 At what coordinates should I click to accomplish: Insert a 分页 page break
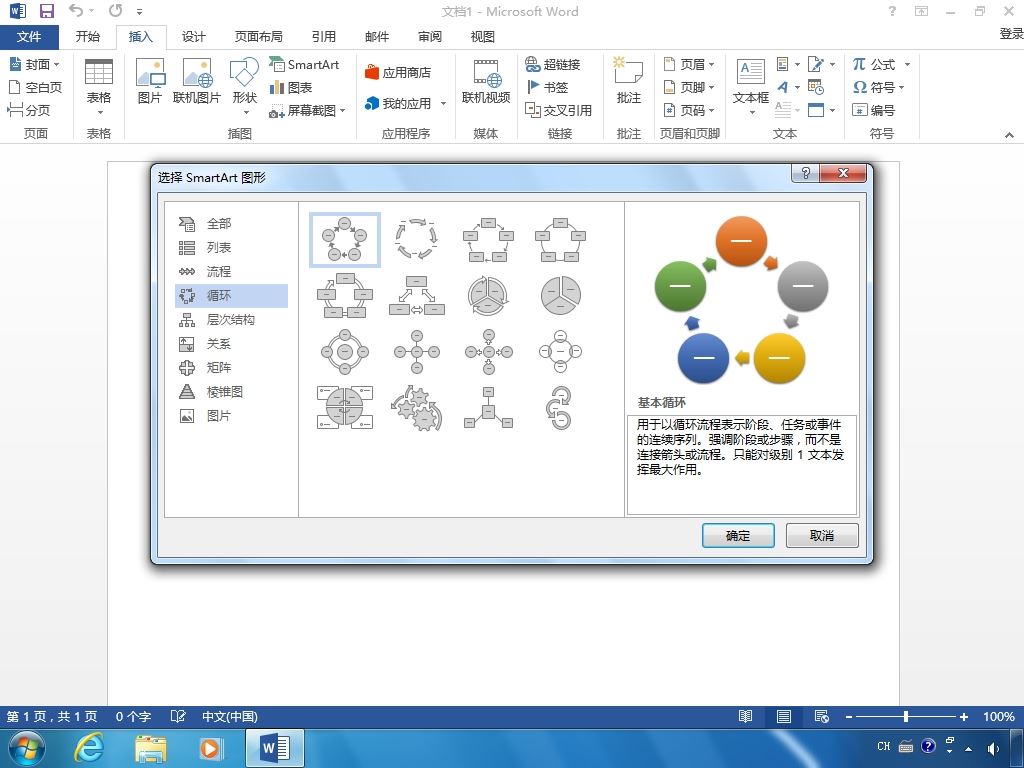pos(29,110)
